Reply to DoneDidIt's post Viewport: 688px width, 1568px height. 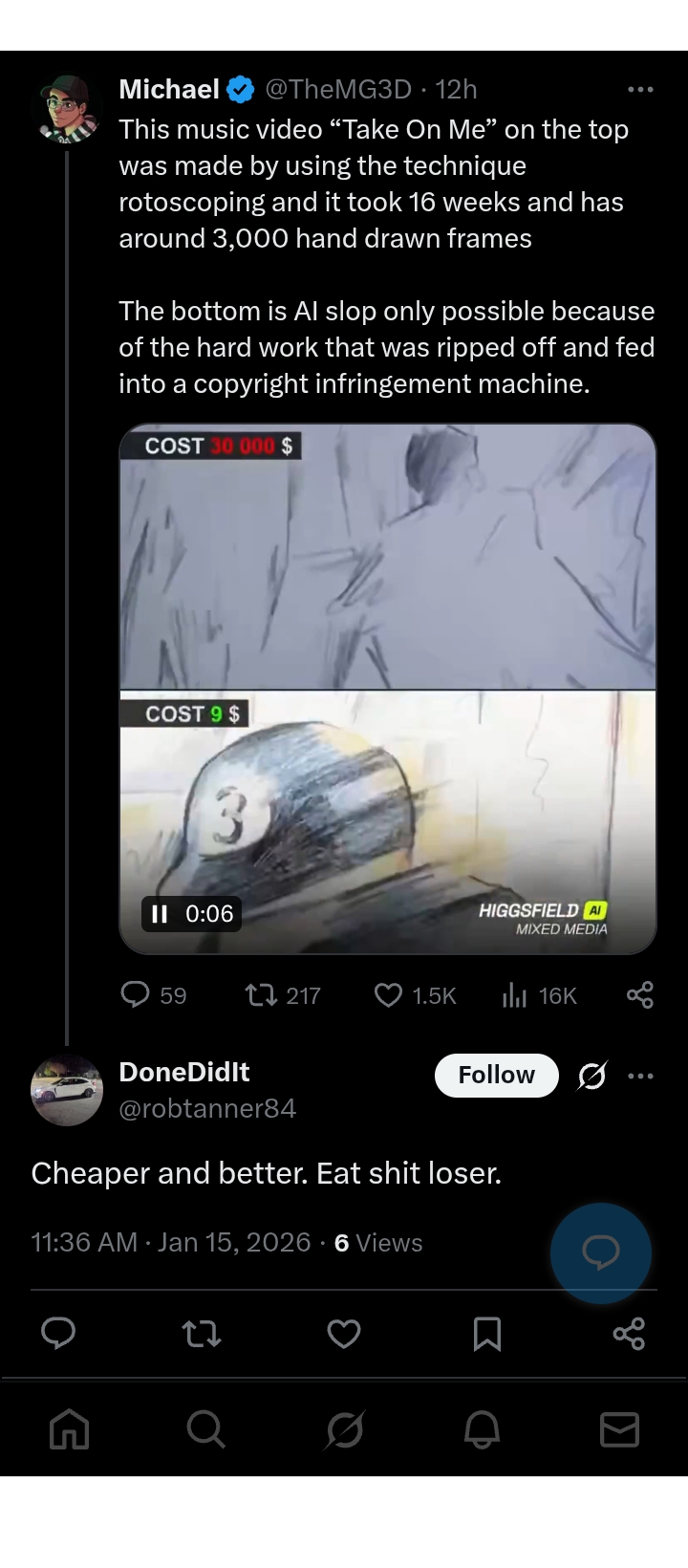(x=58, y=1333)
